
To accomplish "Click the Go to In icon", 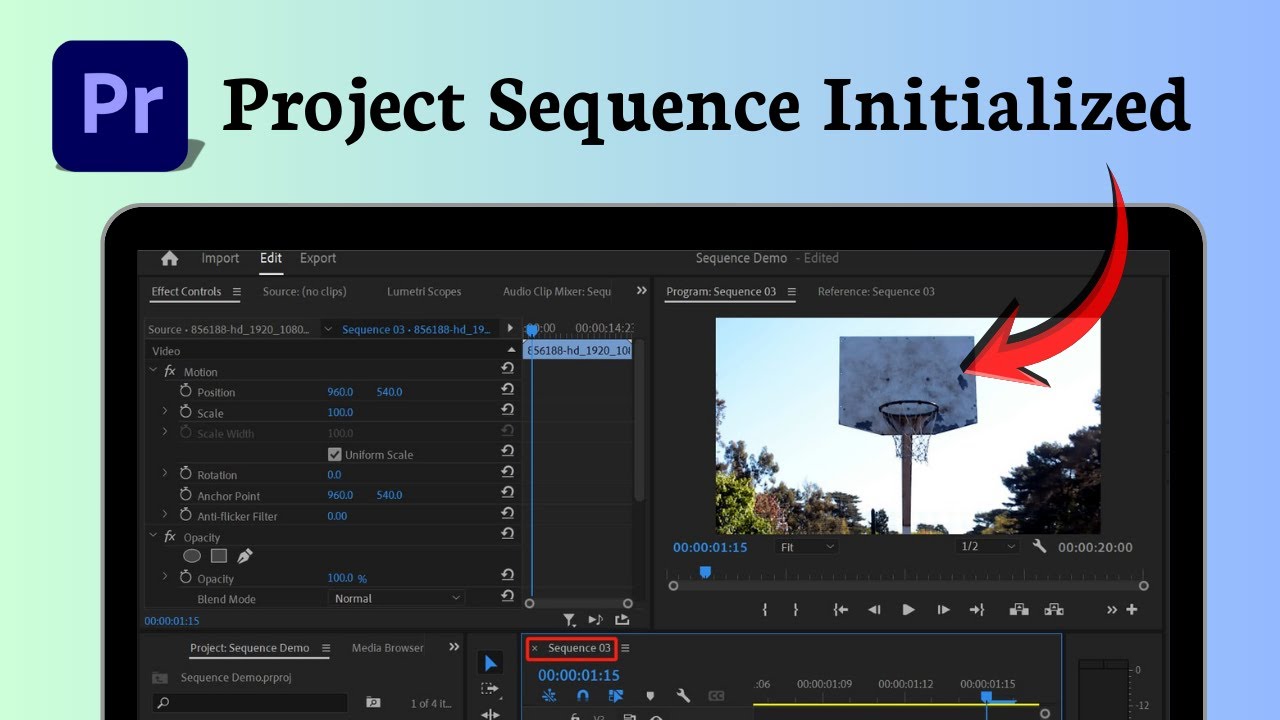I will point(841,609).
